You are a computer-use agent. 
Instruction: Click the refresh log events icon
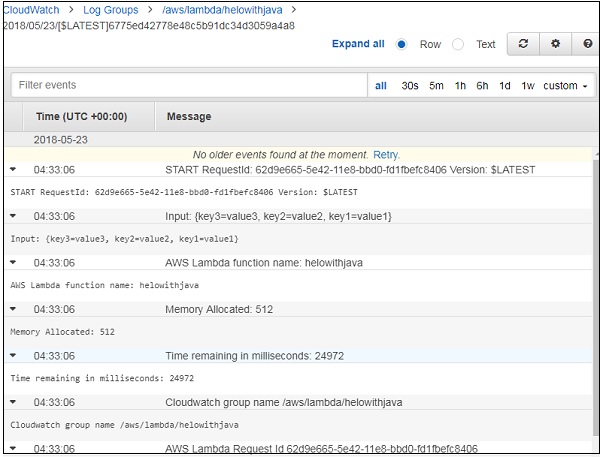524,45
